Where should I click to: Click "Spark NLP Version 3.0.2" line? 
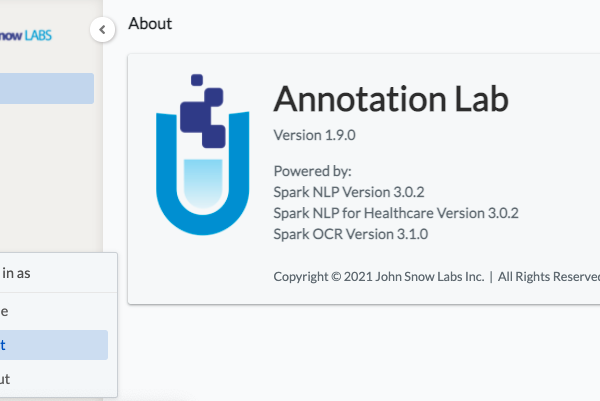(349, 192)
